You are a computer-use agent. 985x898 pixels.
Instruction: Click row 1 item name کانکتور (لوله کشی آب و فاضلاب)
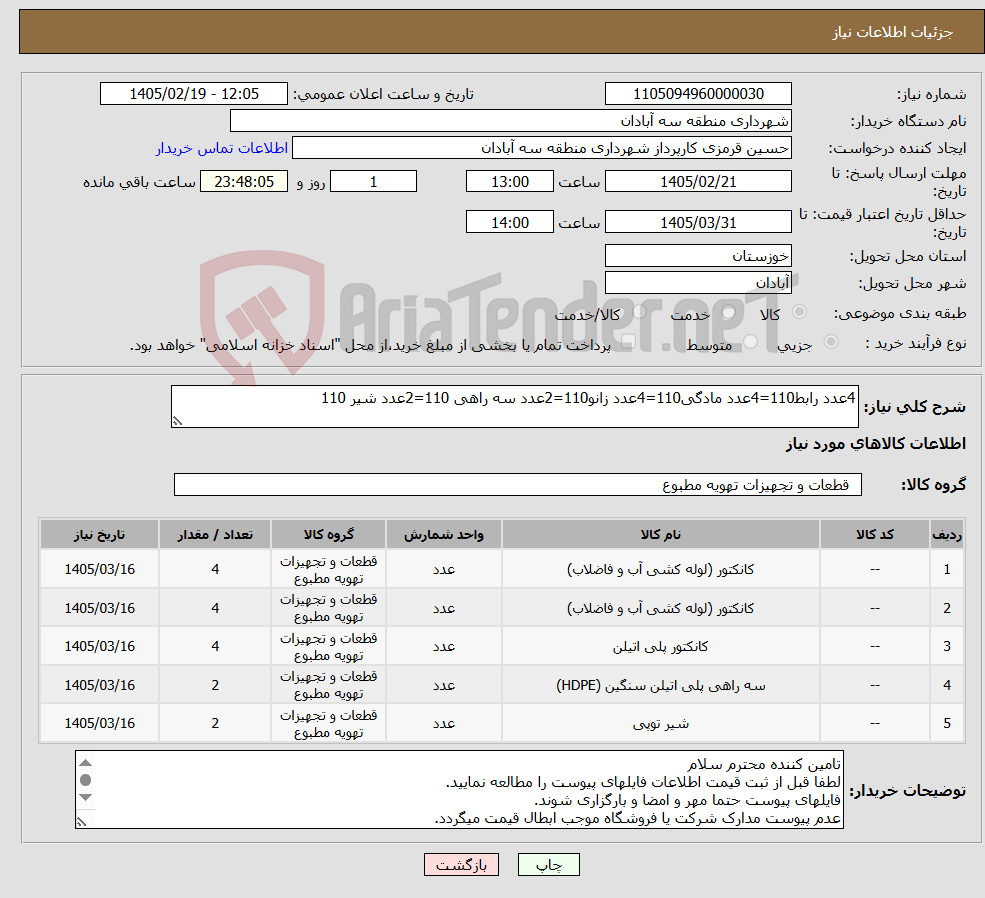[660, 569]
